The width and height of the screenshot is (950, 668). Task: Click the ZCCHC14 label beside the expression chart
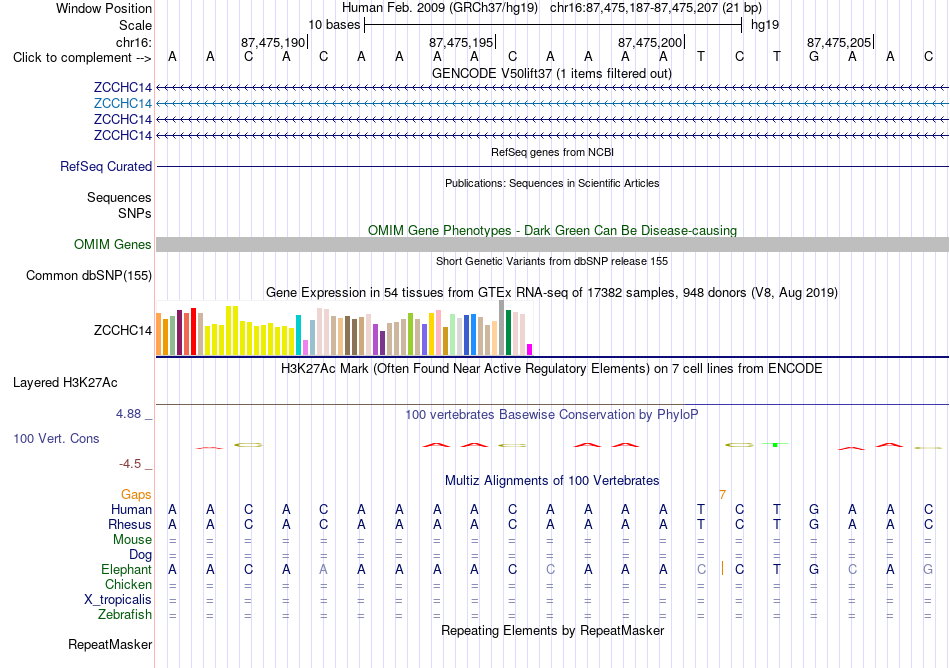pyautogui.click(x=122, y=330)
